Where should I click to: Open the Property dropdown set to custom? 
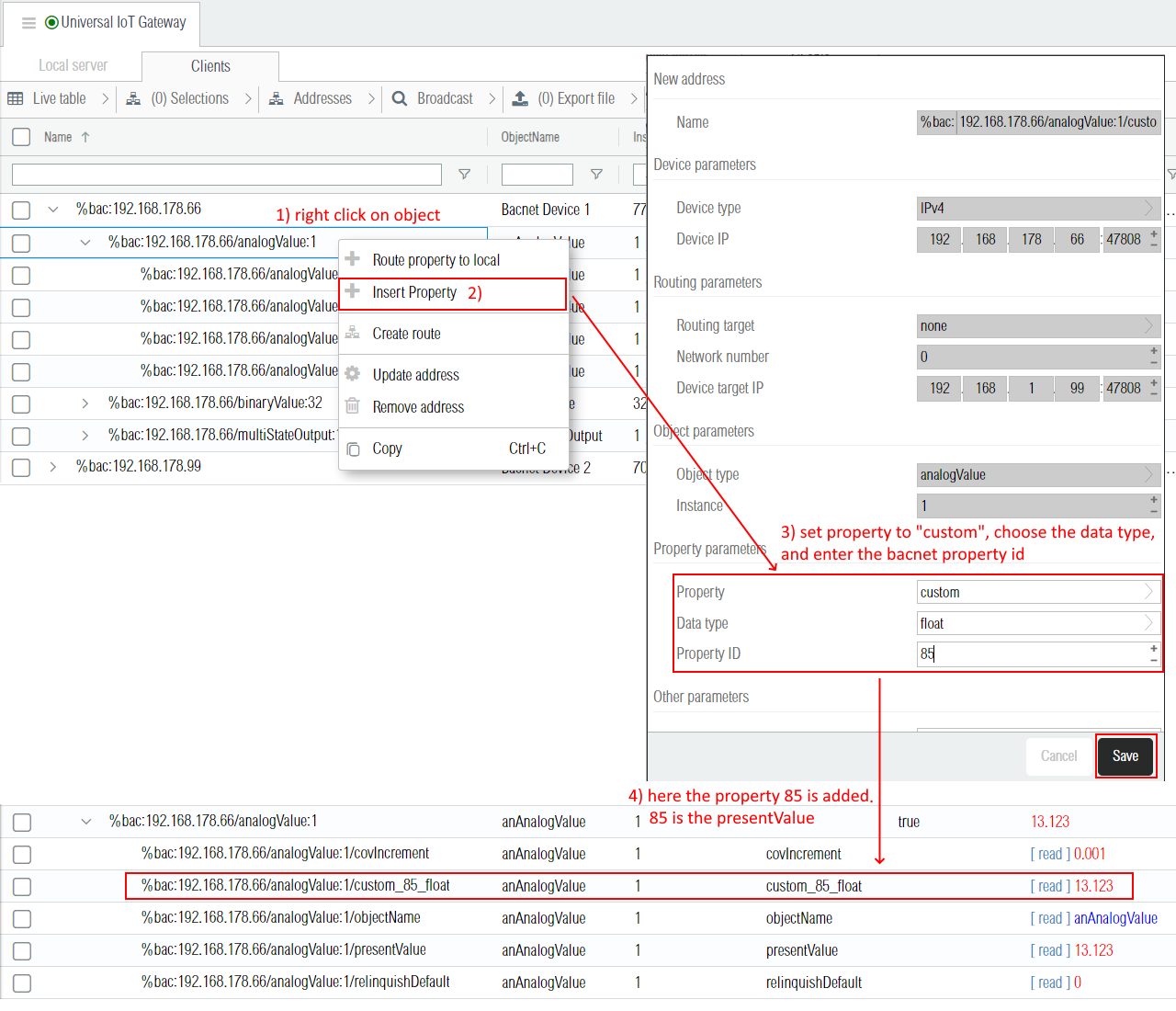point(1038,592)
